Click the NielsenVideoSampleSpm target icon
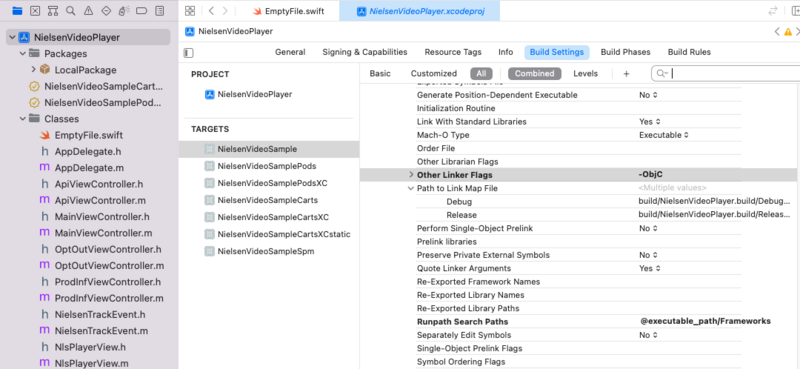This screenshot has height=369, width=800. tap(209, 252)
